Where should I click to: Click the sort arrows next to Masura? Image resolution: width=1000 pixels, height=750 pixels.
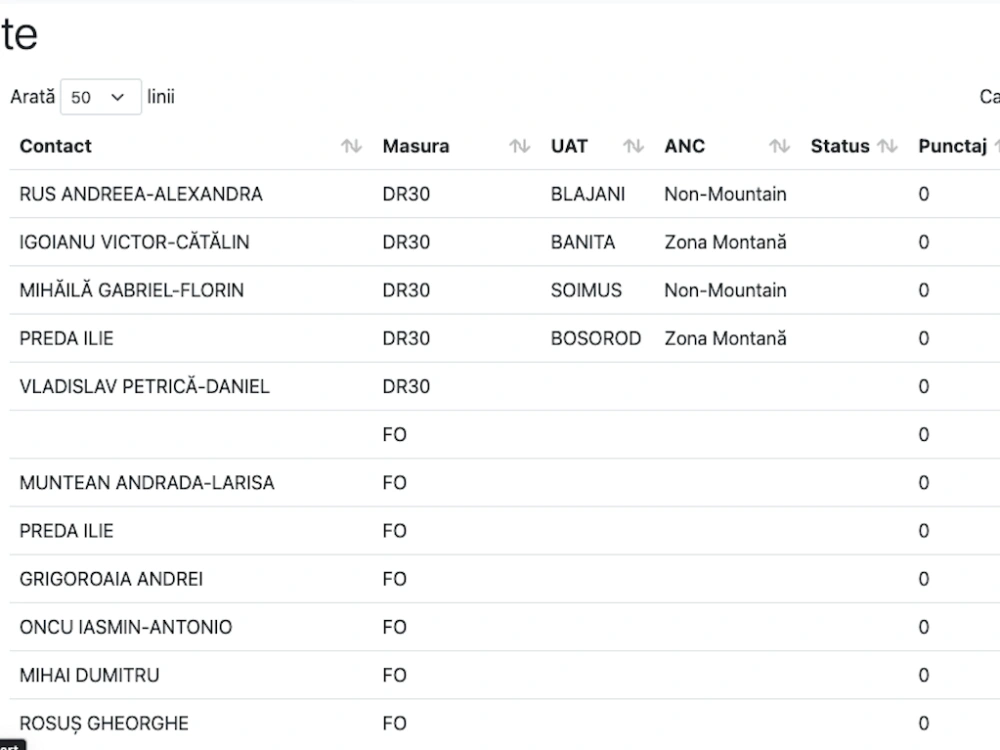pos(519,146)
